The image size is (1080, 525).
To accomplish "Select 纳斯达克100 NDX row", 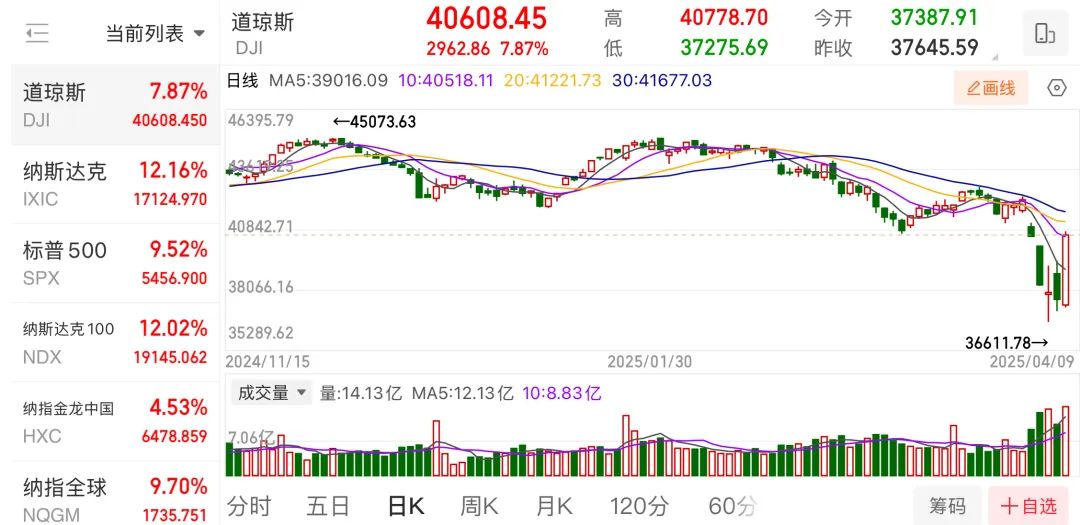I will [x=115, y=342].
